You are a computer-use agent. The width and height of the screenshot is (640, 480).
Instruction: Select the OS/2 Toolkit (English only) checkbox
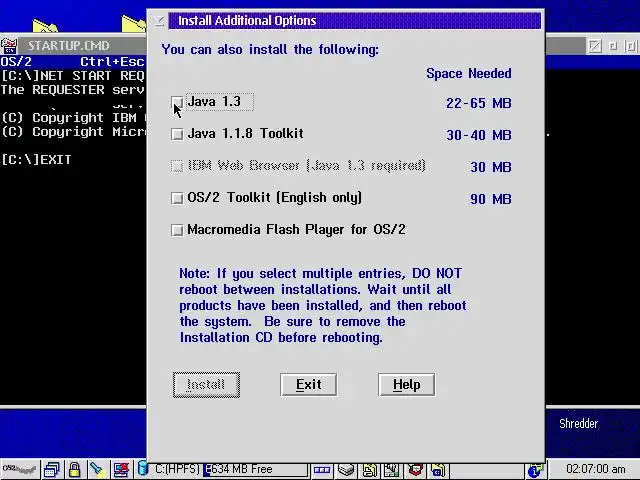pyautogui.click(x=177, y=198)
